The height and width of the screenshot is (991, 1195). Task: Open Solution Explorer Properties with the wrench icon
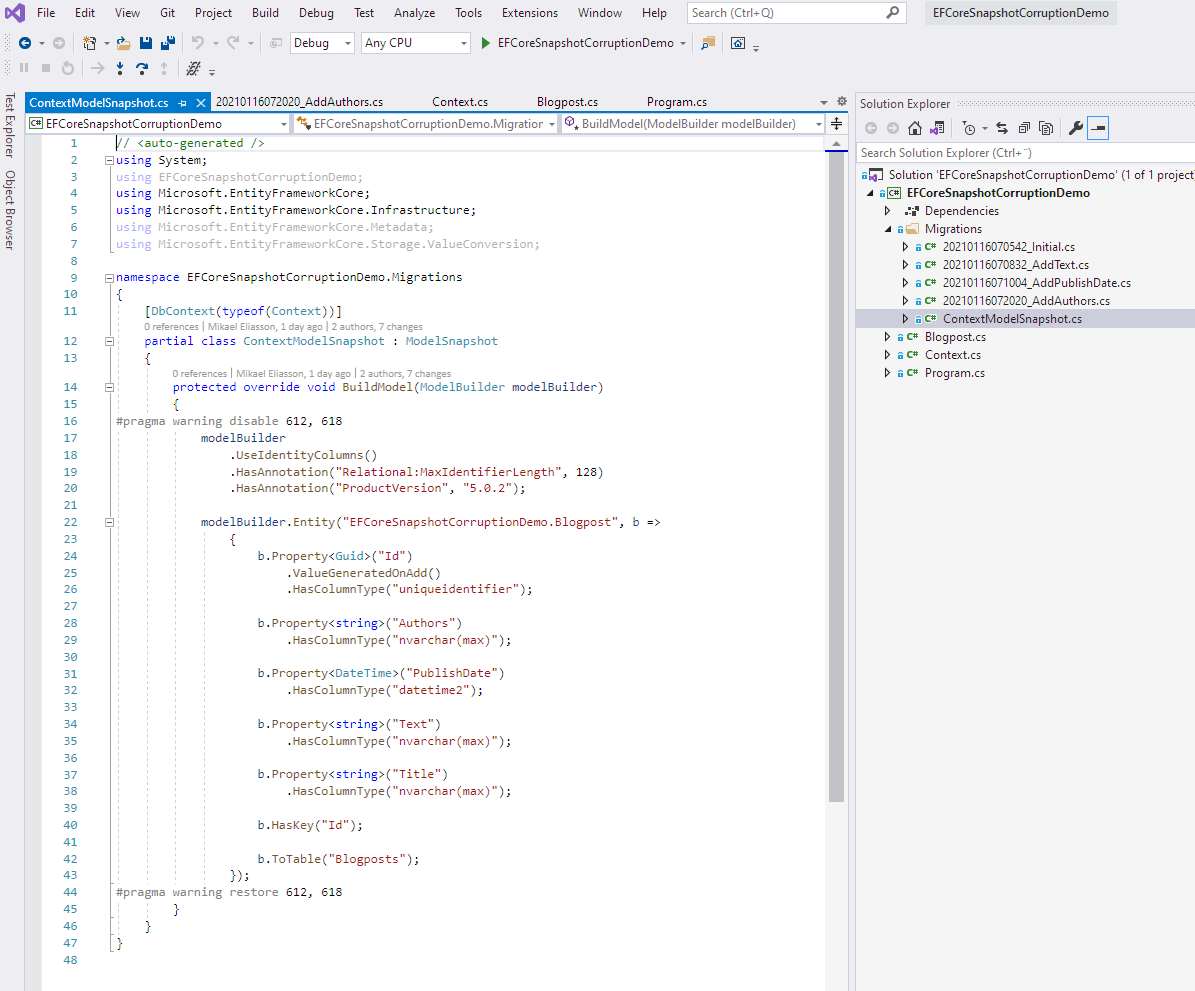click(1076, 128)
